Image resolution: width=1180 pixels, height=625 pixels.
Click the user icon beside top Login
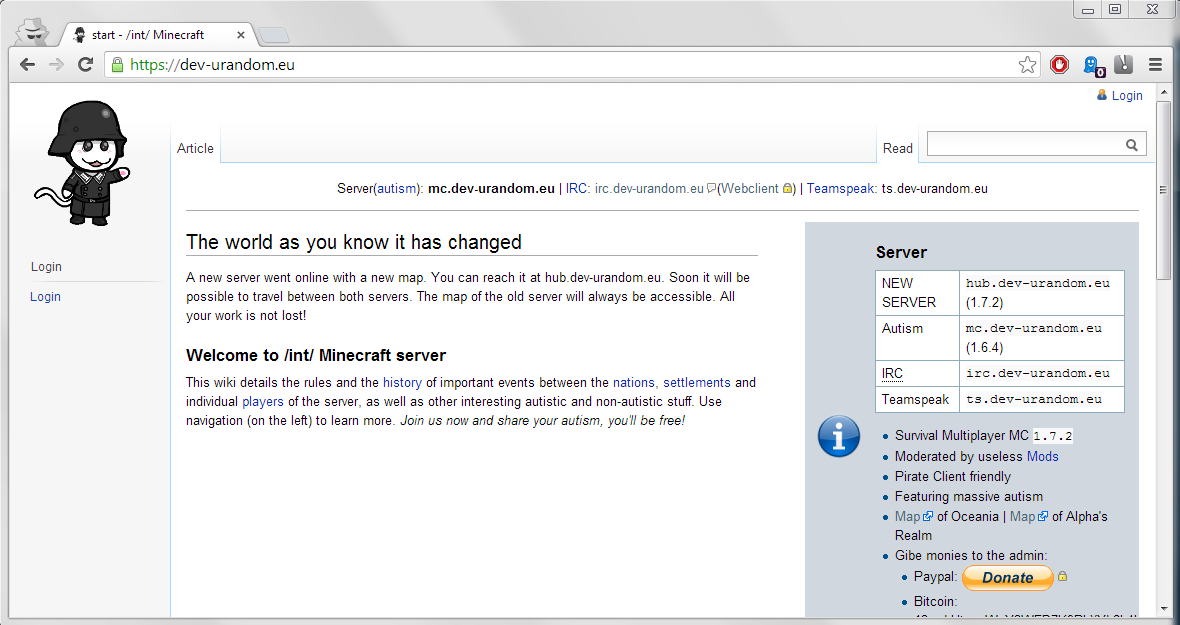[1102, 95]
